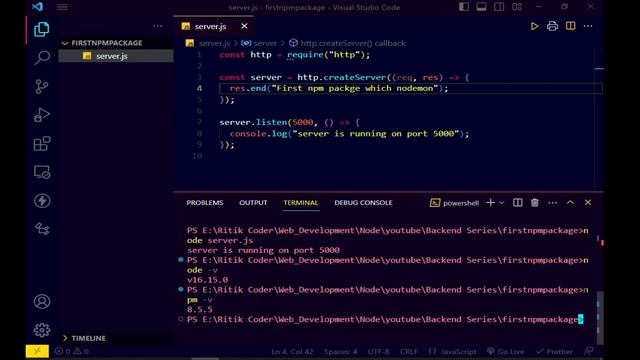Run the code with play button

click(x=534, y=26)
